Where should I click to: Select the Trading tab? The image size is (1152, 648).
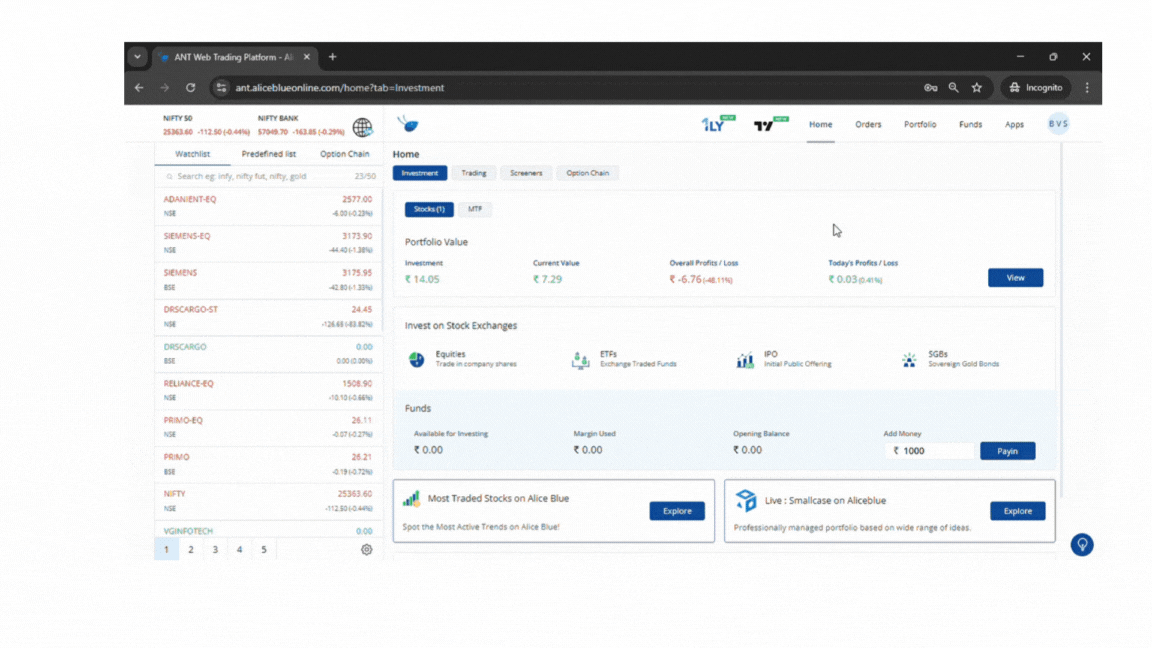click(x=474, y=173)
